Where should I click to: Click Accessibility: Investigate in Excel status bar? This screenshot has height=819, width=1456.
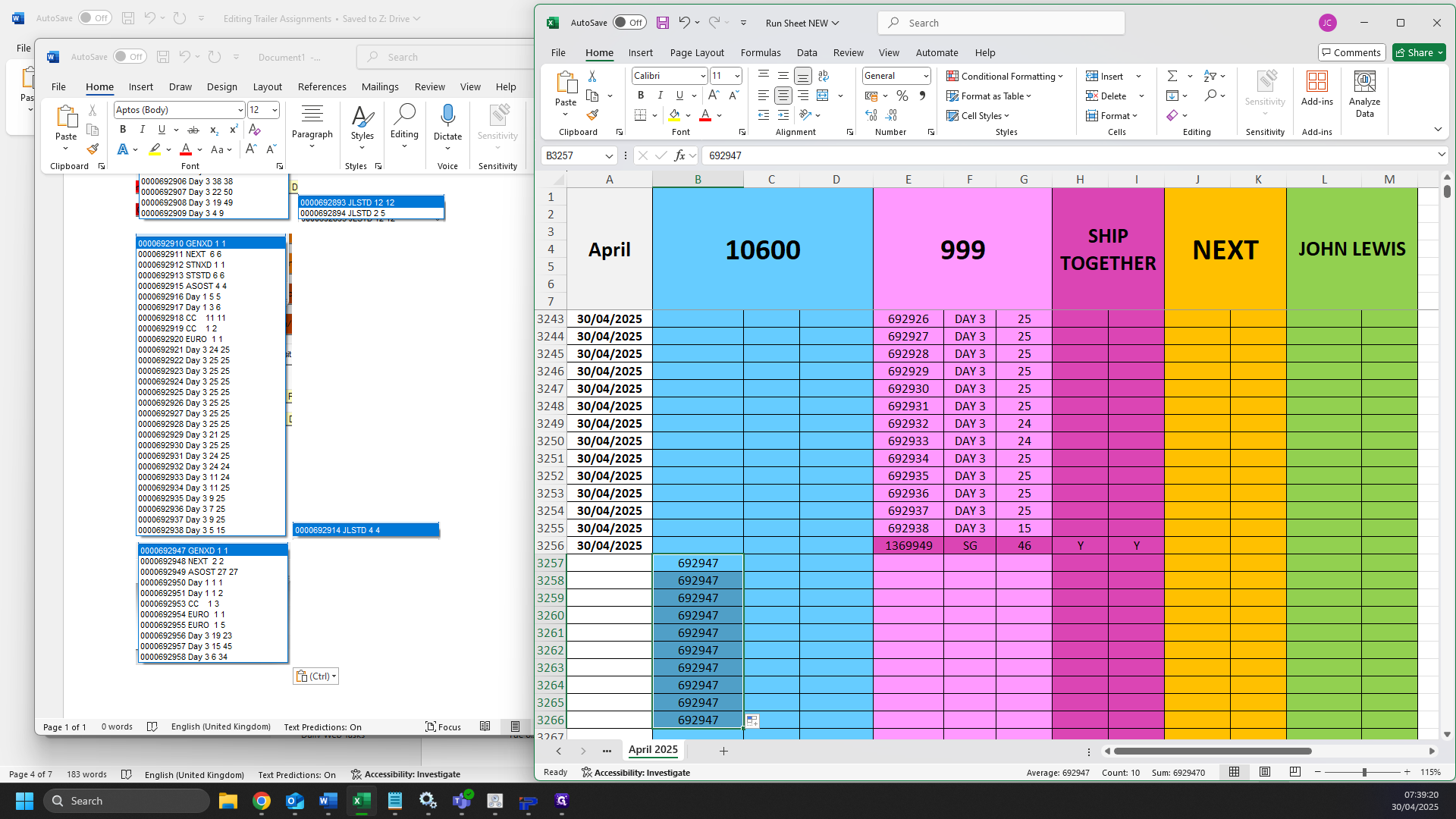coord(635,772)
